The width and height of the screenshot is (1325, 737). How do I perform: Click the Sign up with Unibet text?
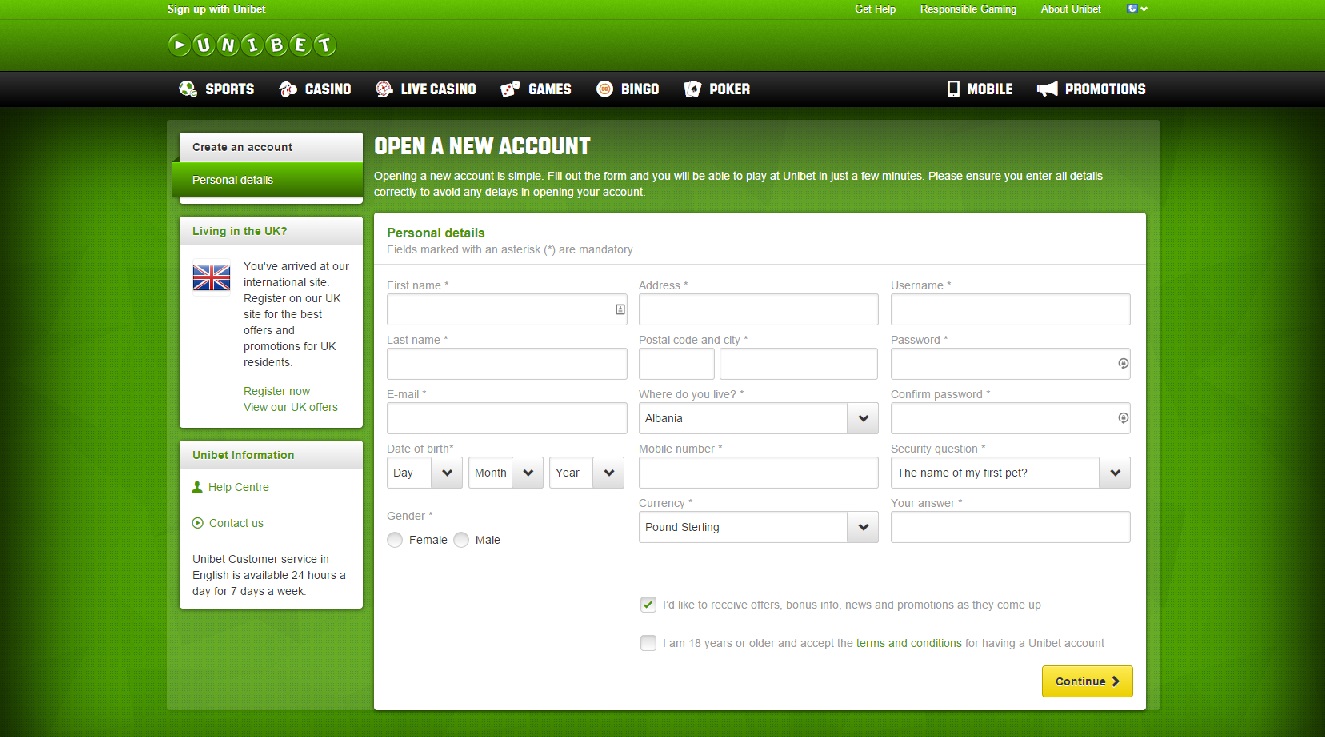coord(217,9)
